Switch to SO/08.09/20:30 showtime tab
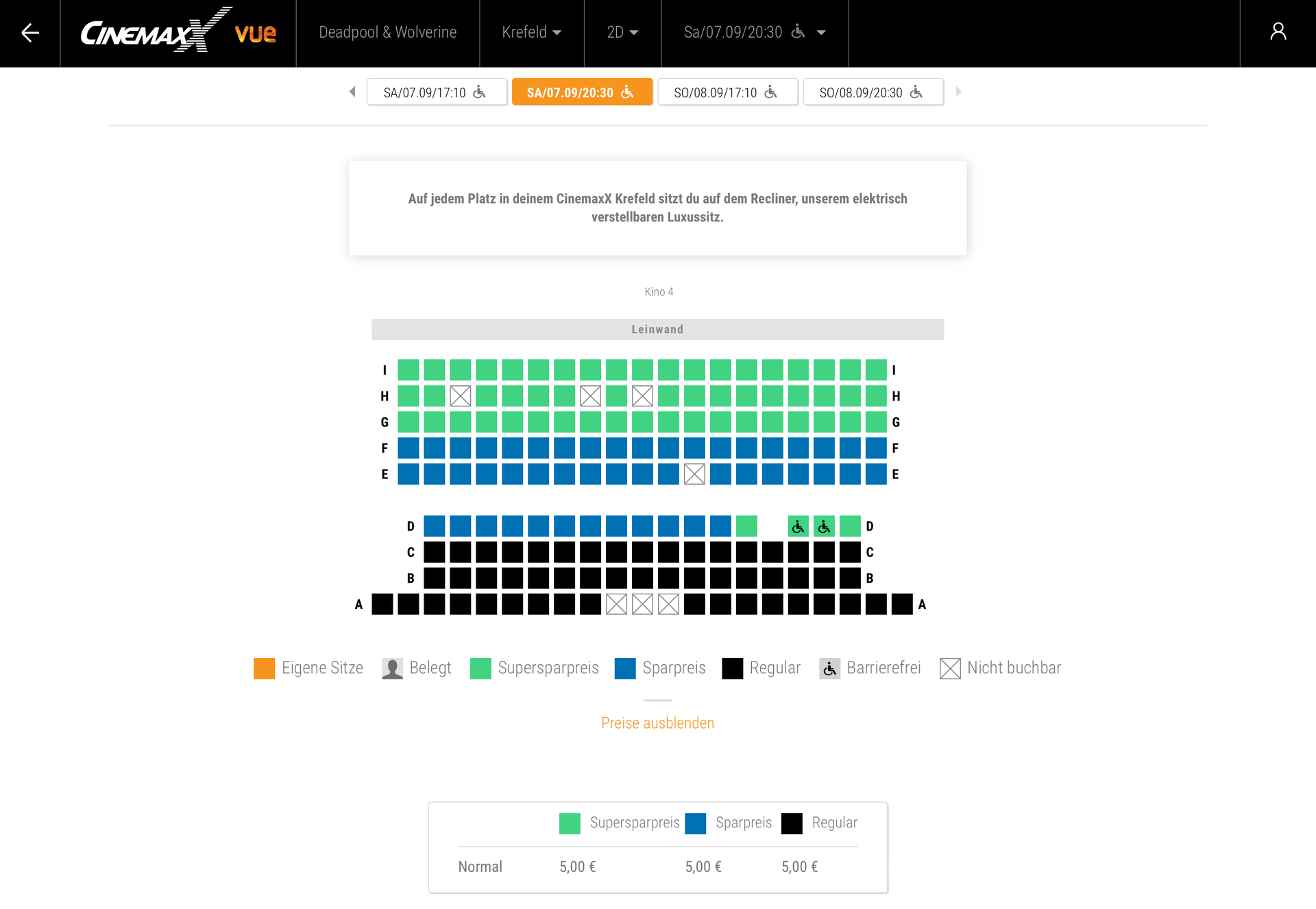1316x909 pixels. (x=873, y=92)
